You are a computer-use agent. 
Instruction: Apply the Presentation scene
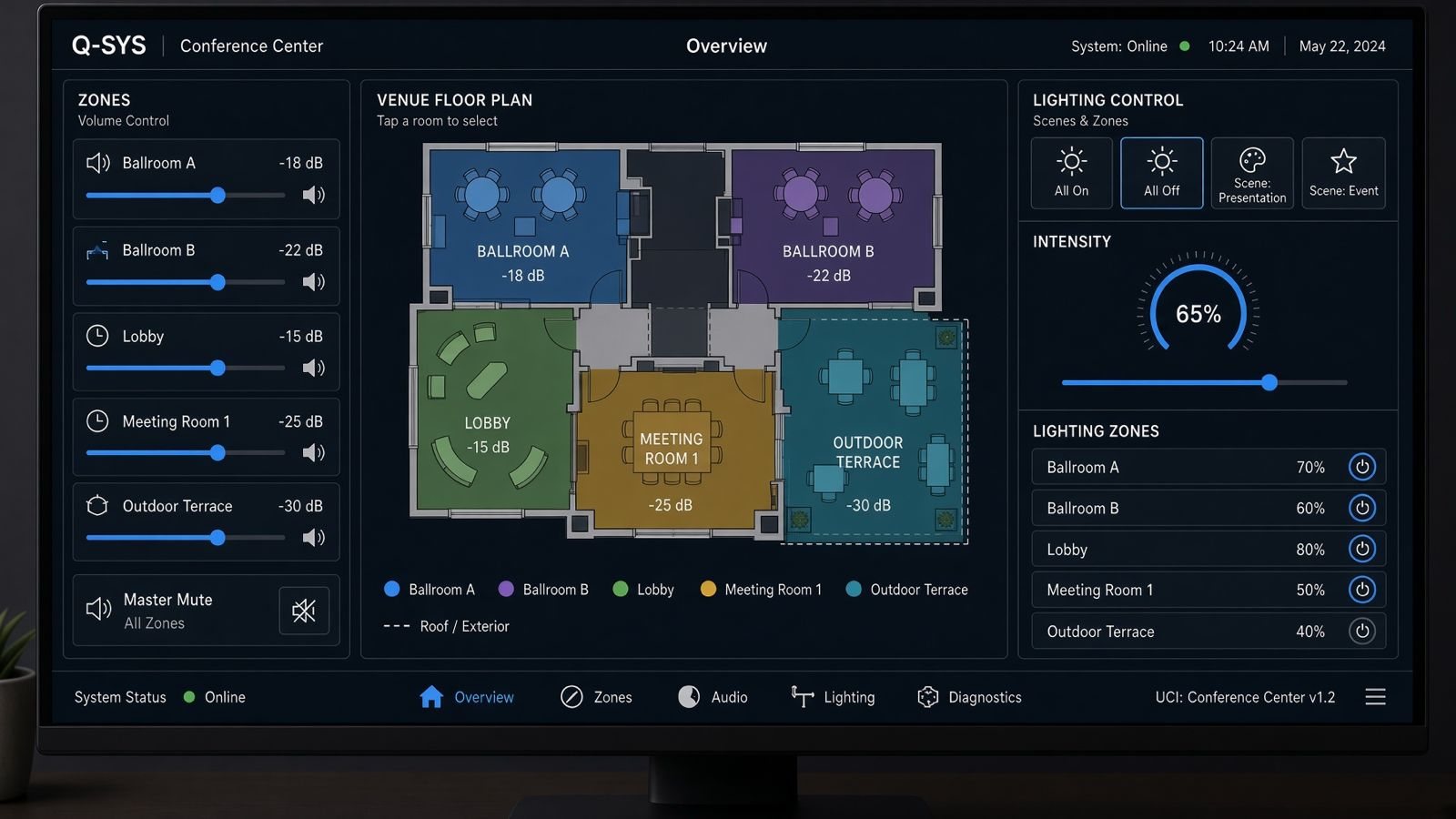(1252, 173)
